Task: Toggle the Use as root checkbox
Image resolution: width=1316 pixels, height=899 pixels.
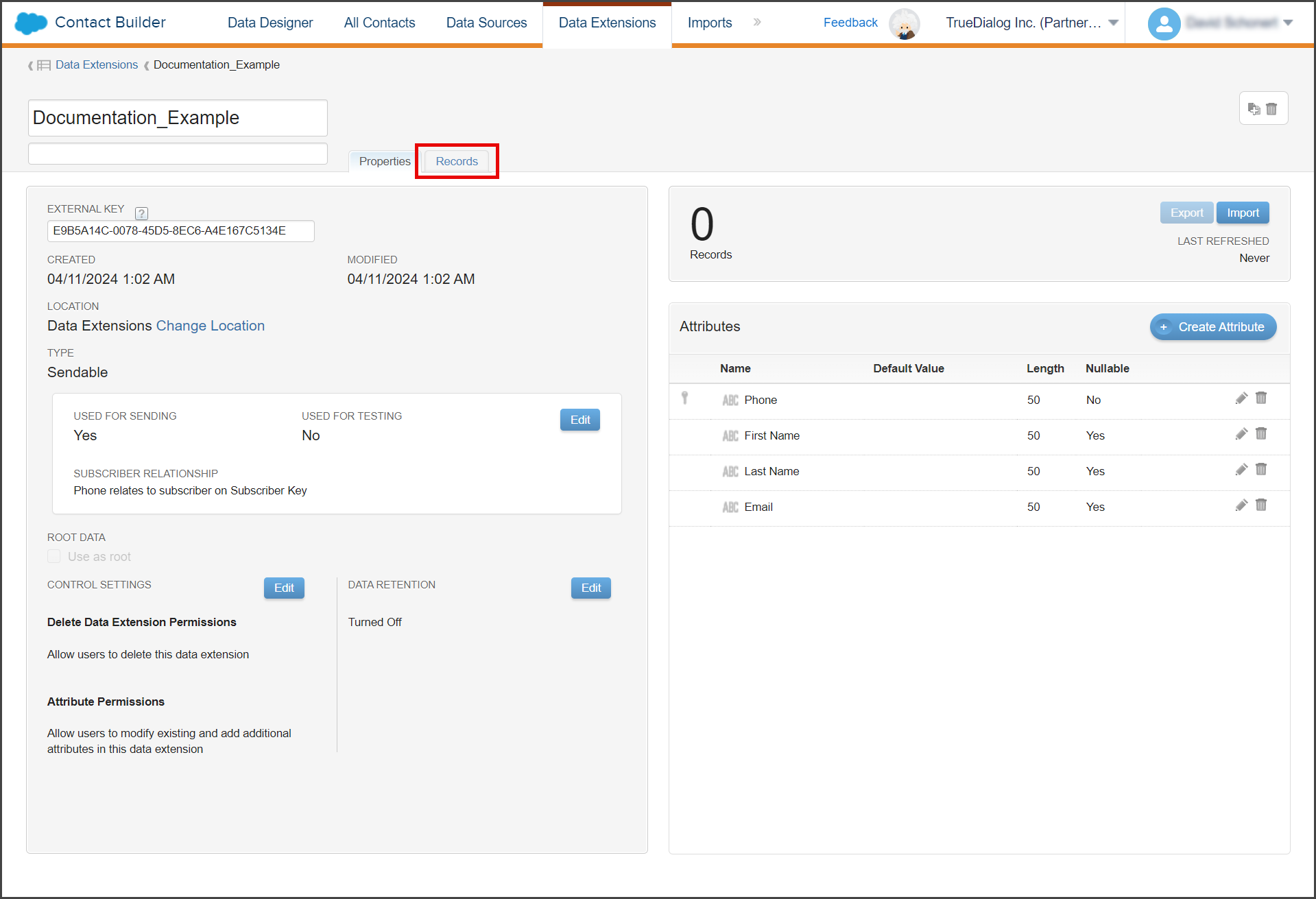Action: pos(54,556)
